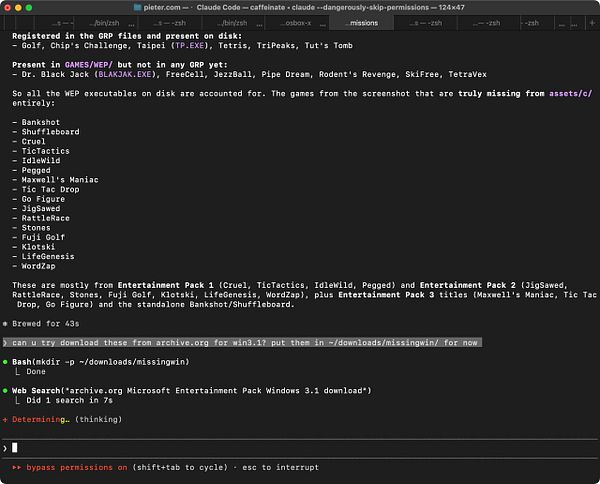Select IdleWild list entry
The height and width of the screenshot is (484, 600).
(41, 161)
